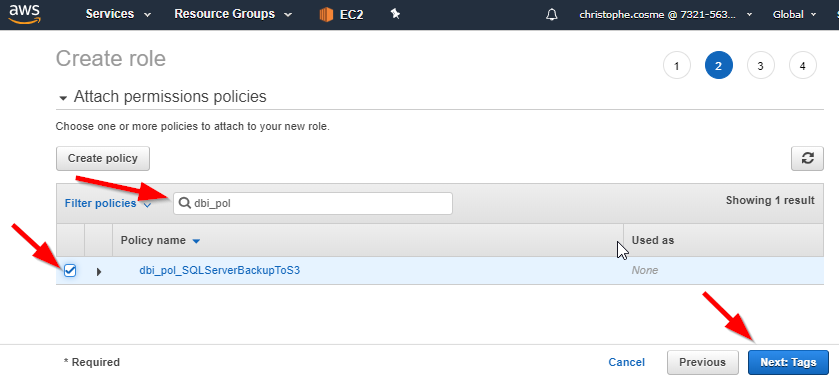Select step 2 circle
Image resolution: width=839 pixels, height=380 pixels.
coord(719,66)
